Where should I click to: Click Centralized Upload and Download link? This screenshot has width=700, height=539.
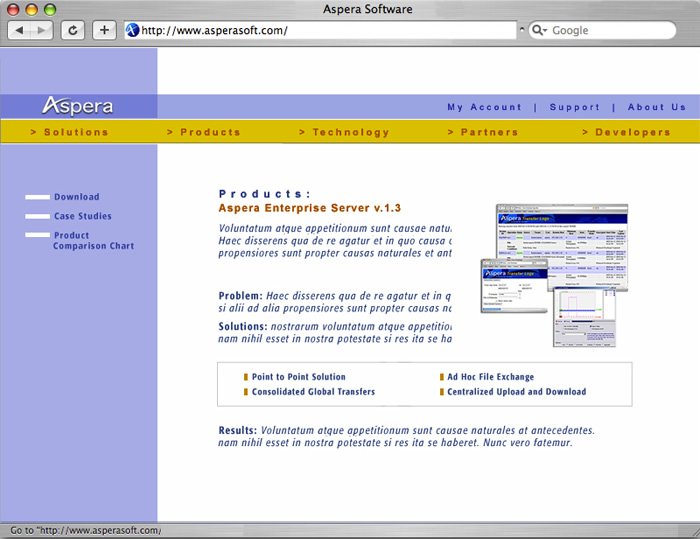point(517,392)
